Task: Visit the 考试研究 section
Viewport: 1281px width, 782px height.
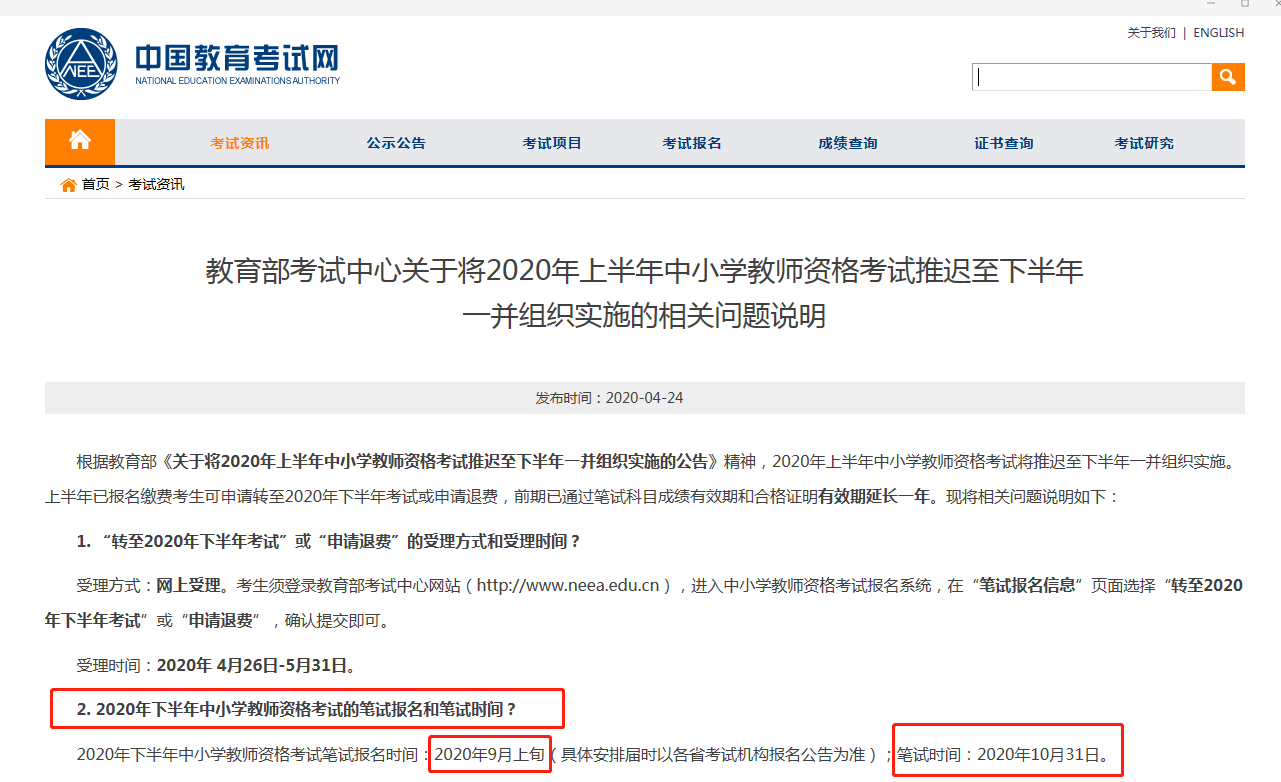Action: 1144,143
